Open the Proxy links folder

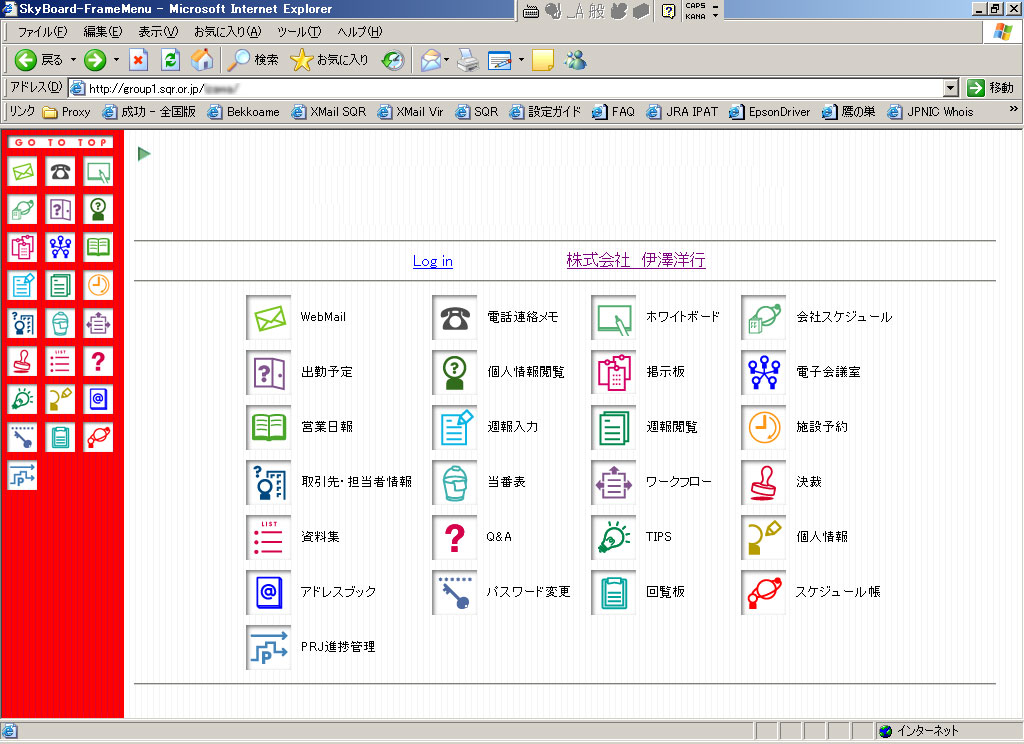tap(67, 112)
